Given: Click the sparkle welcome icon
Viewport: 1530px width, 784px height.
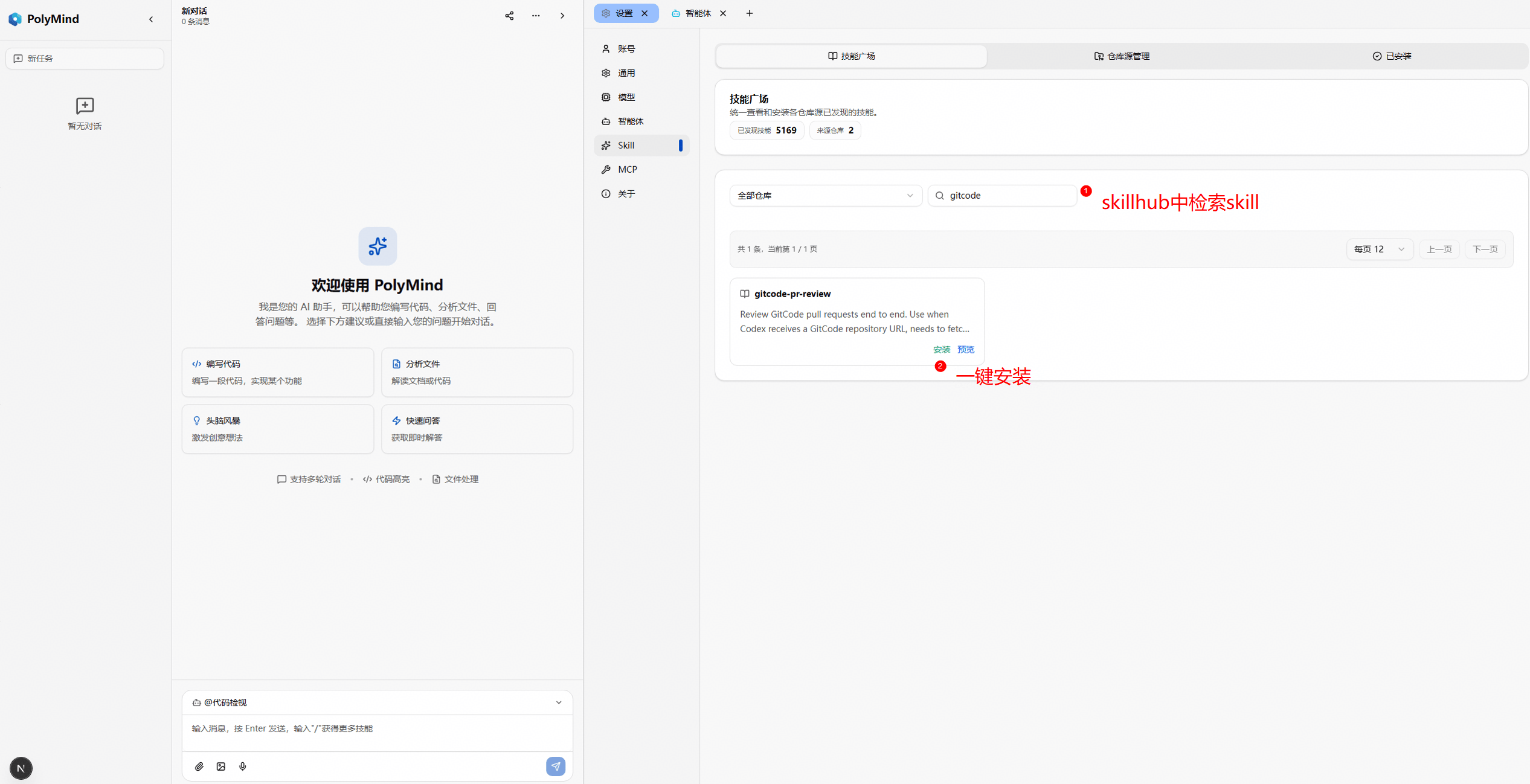Looking at the screenshot, I should coord(378,246).
